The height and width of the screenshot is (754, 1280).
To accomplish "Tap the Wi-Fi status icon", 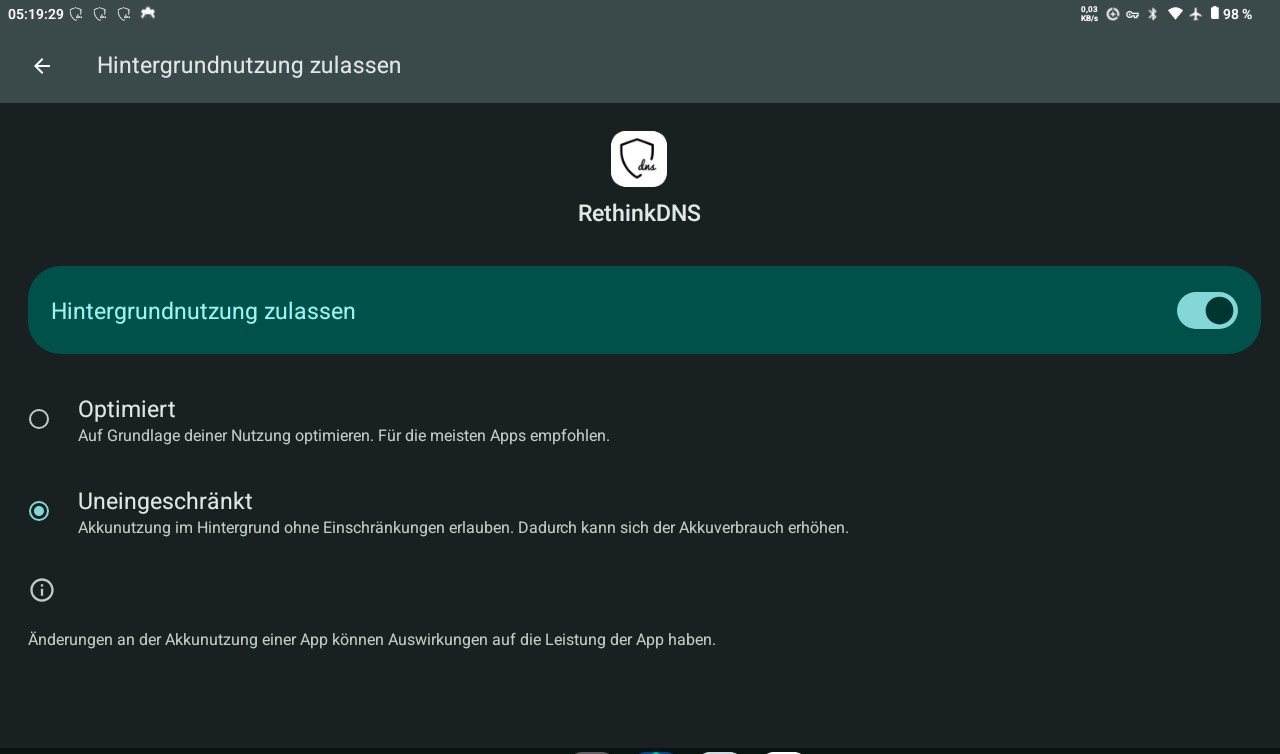I will [1175, 14].
